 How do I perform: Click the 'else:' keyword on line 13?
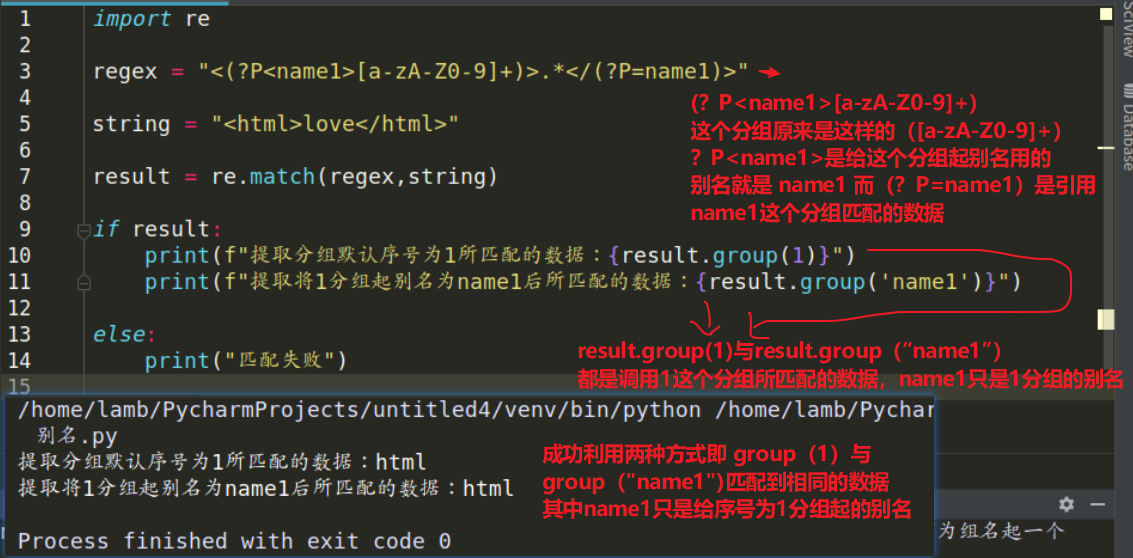(x=125, y=335)
